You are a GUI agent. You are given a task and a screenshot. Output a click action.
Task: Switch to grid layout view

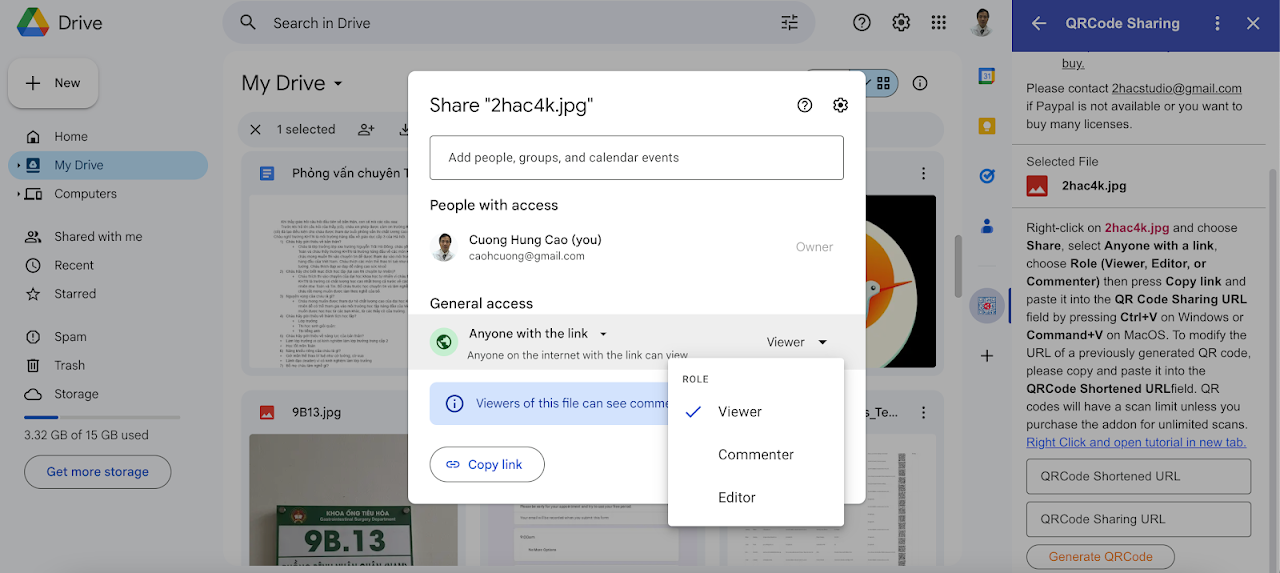point(883,83)
